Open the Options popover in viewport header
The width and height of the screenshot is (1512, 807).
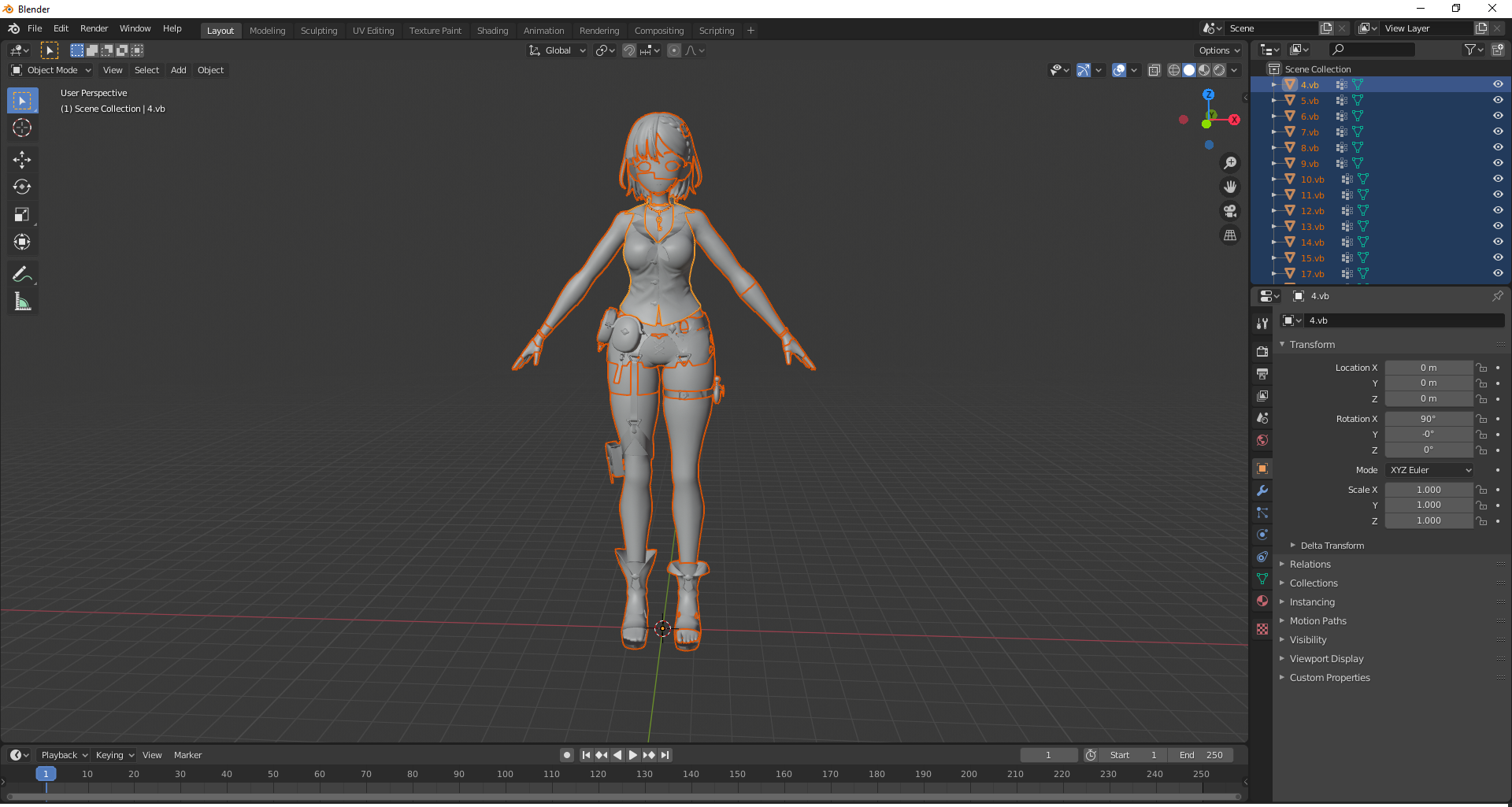coord(1219,50)
